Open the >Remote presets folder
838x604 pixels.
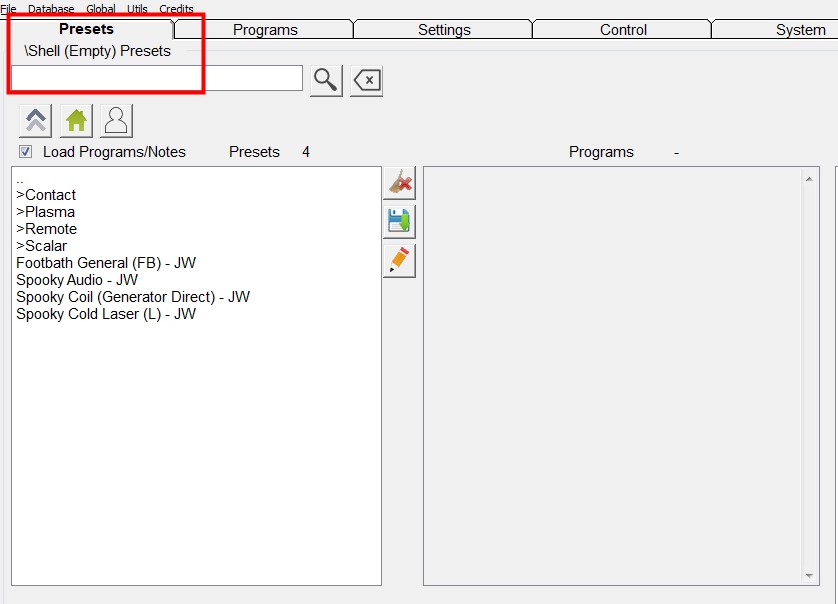click(x=46, y=229)
